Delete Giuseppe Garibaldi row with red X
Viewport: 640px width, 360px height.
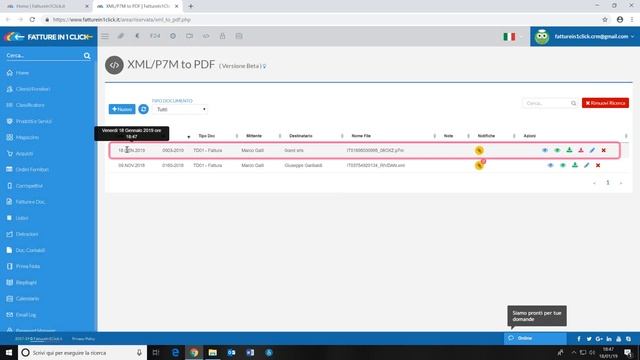(598, 165)
